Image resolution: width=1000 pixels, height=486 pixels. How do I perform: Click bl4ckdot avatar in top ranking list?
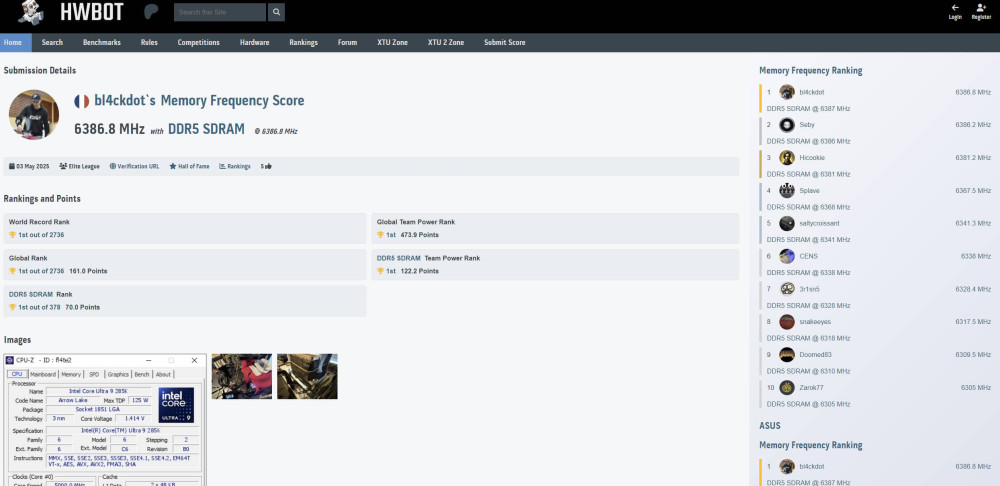pos(786,92)
